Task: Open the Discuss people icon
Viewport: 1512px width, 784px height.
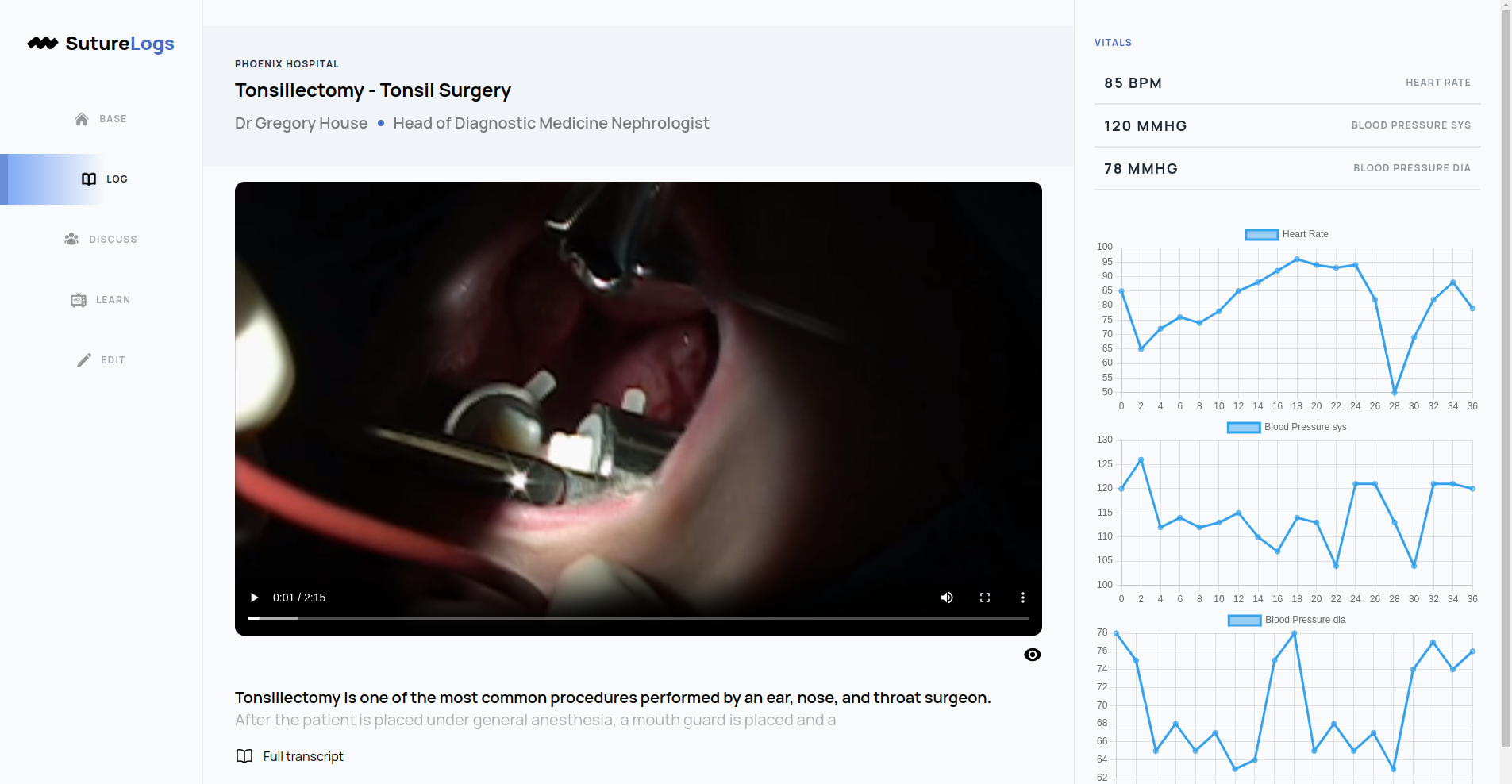Action: pos(71,240)
